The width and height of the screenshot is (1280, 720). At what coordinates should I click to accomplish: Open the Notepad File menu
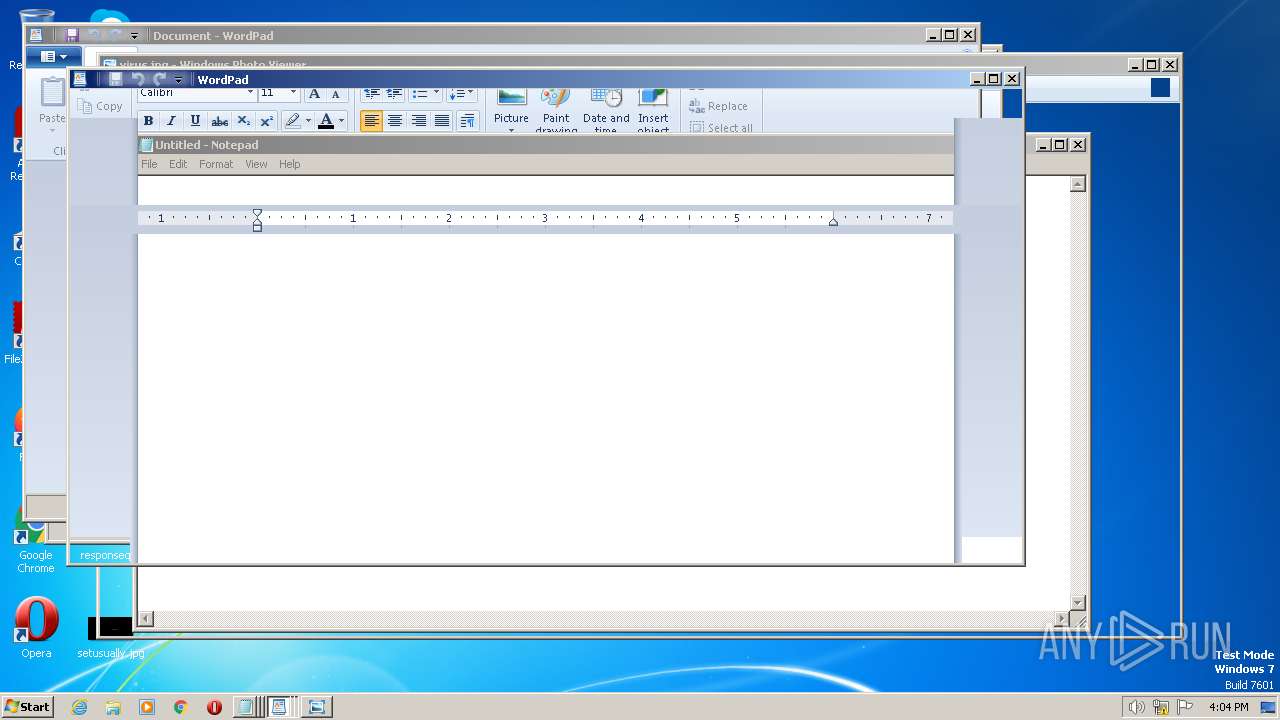(149, 164)
